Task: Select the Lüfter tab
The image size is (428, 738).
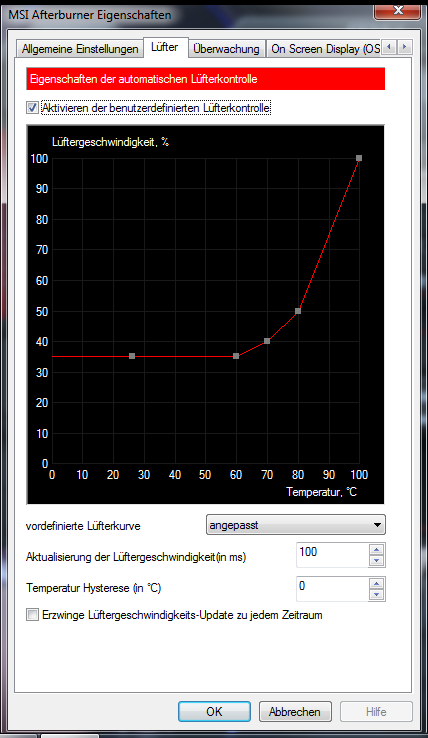Action: tap(165, 47)
